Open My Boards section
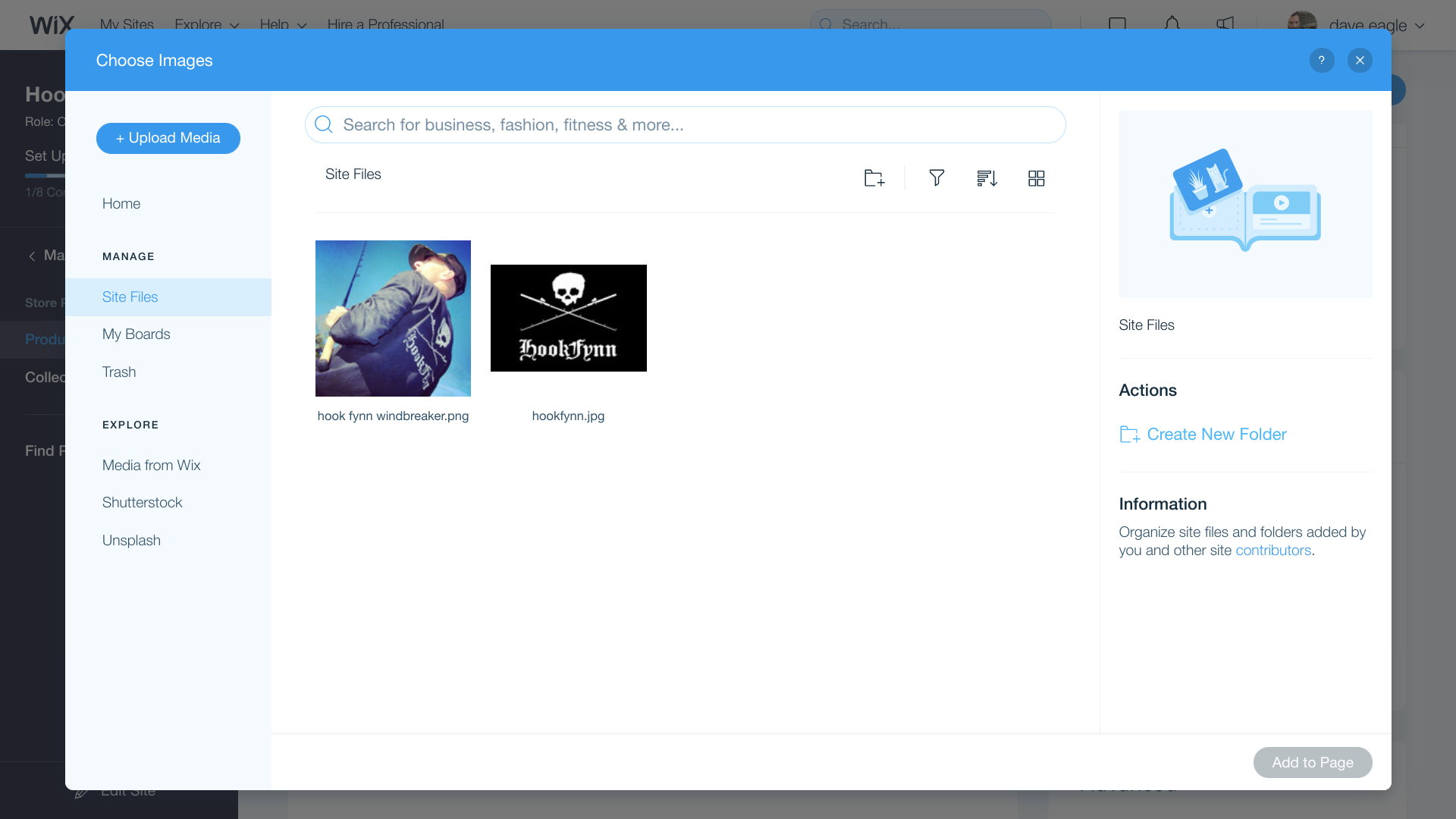 coord(136,334)
